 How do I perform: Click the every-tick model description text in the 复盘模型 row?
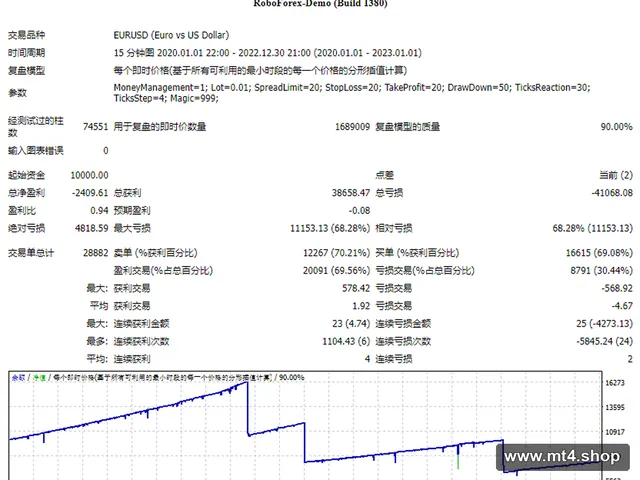pos(260,71)
